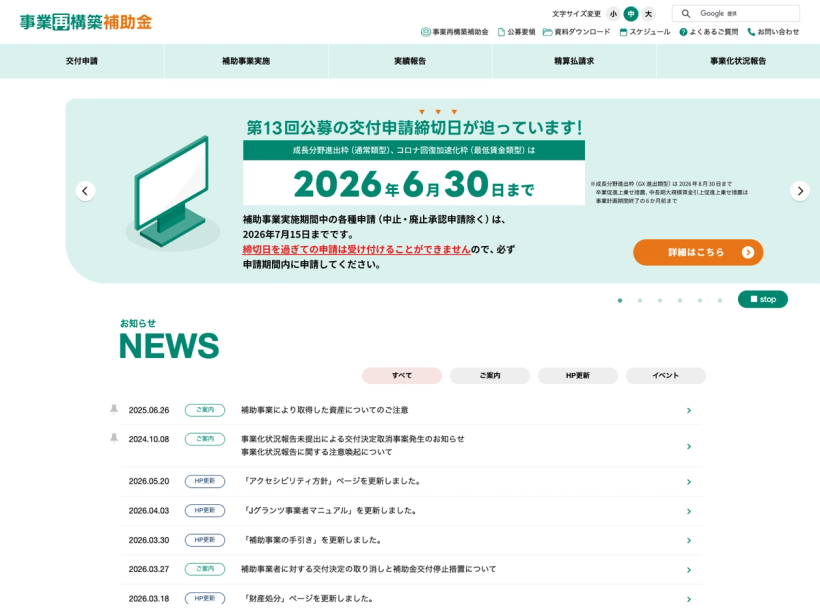The height and width of the screenshot is (615, 820).
Task: Open the 精算払請求 menu
Action: pyautogui.click(x=574, y=61)
